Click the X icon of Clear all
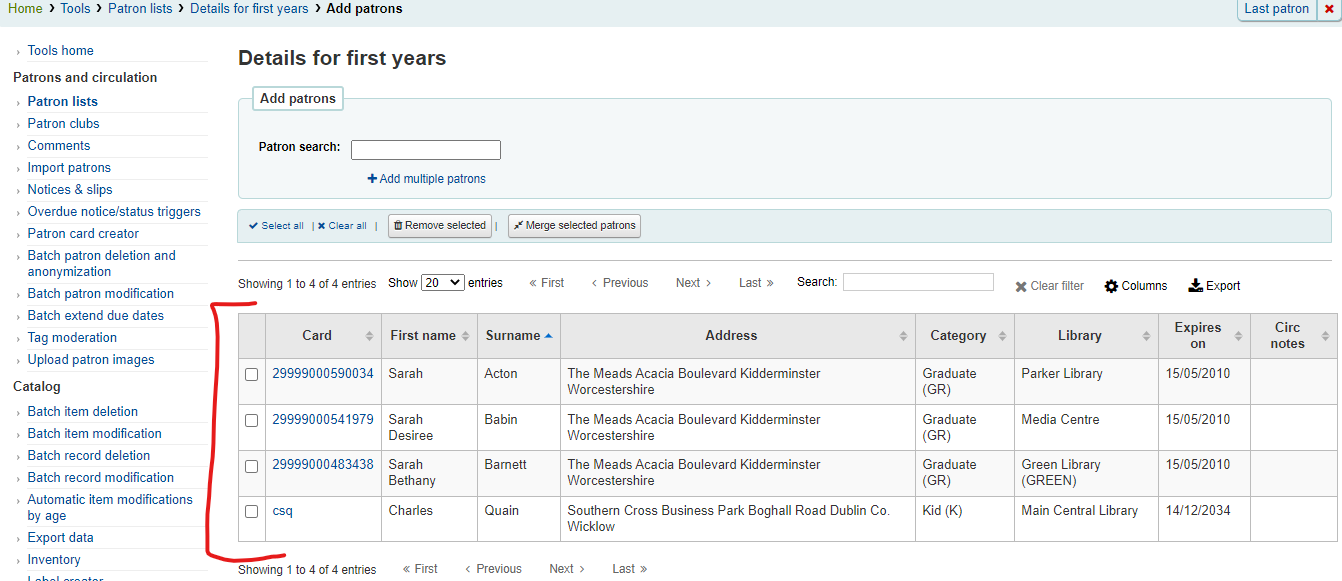Viewport: 1342px width, 581px height. [322, 226]
